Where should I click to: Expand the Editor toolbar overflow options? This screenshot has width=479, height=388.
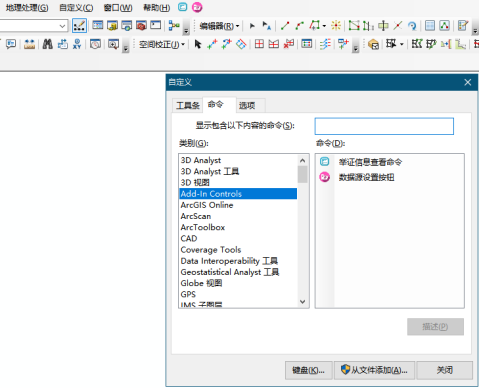tap(475, 27)
